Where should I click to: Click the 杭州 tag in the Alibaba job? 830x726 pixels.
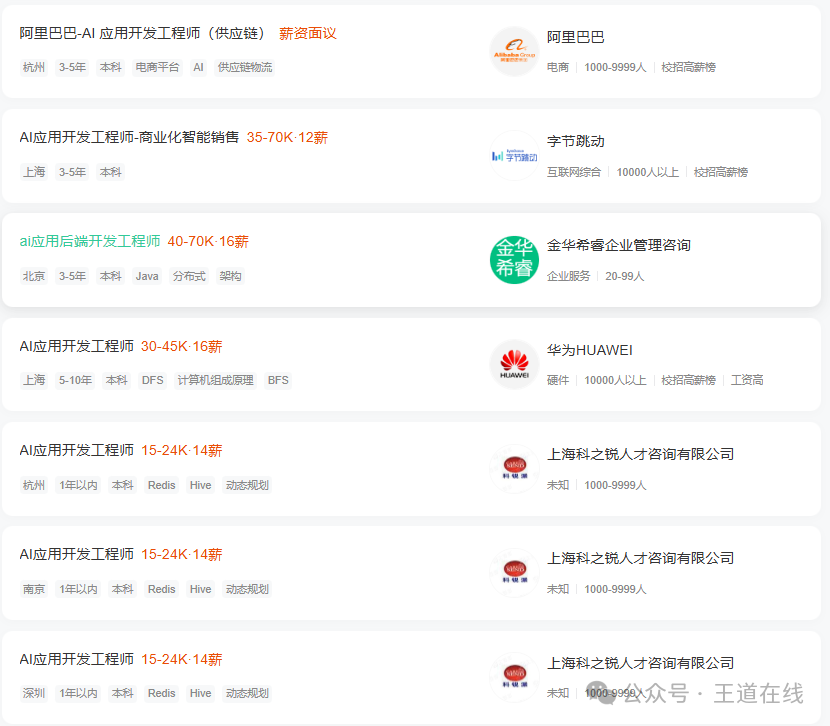[34, 67]
